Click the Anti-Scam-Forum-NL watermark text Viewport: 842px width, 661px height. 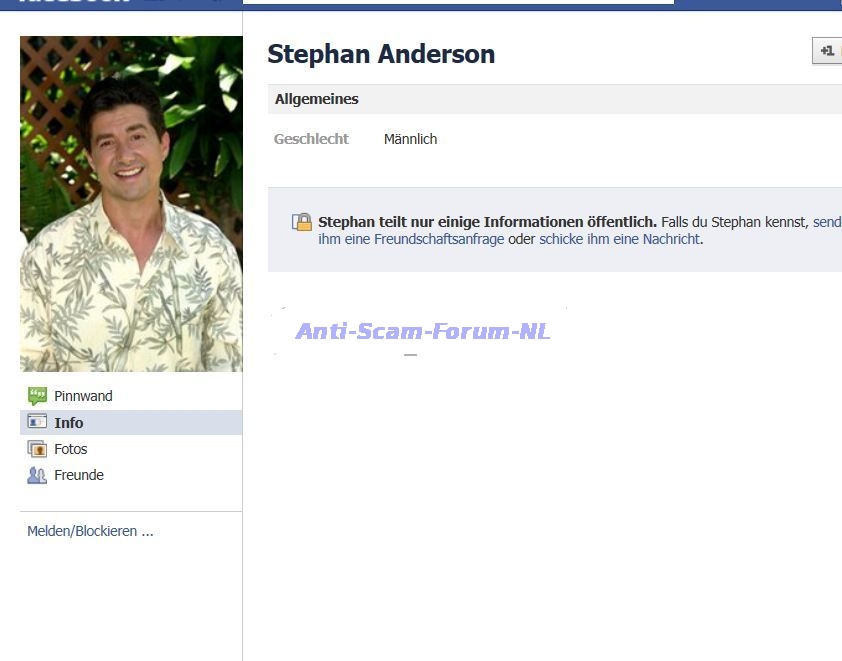pos(423,332)
